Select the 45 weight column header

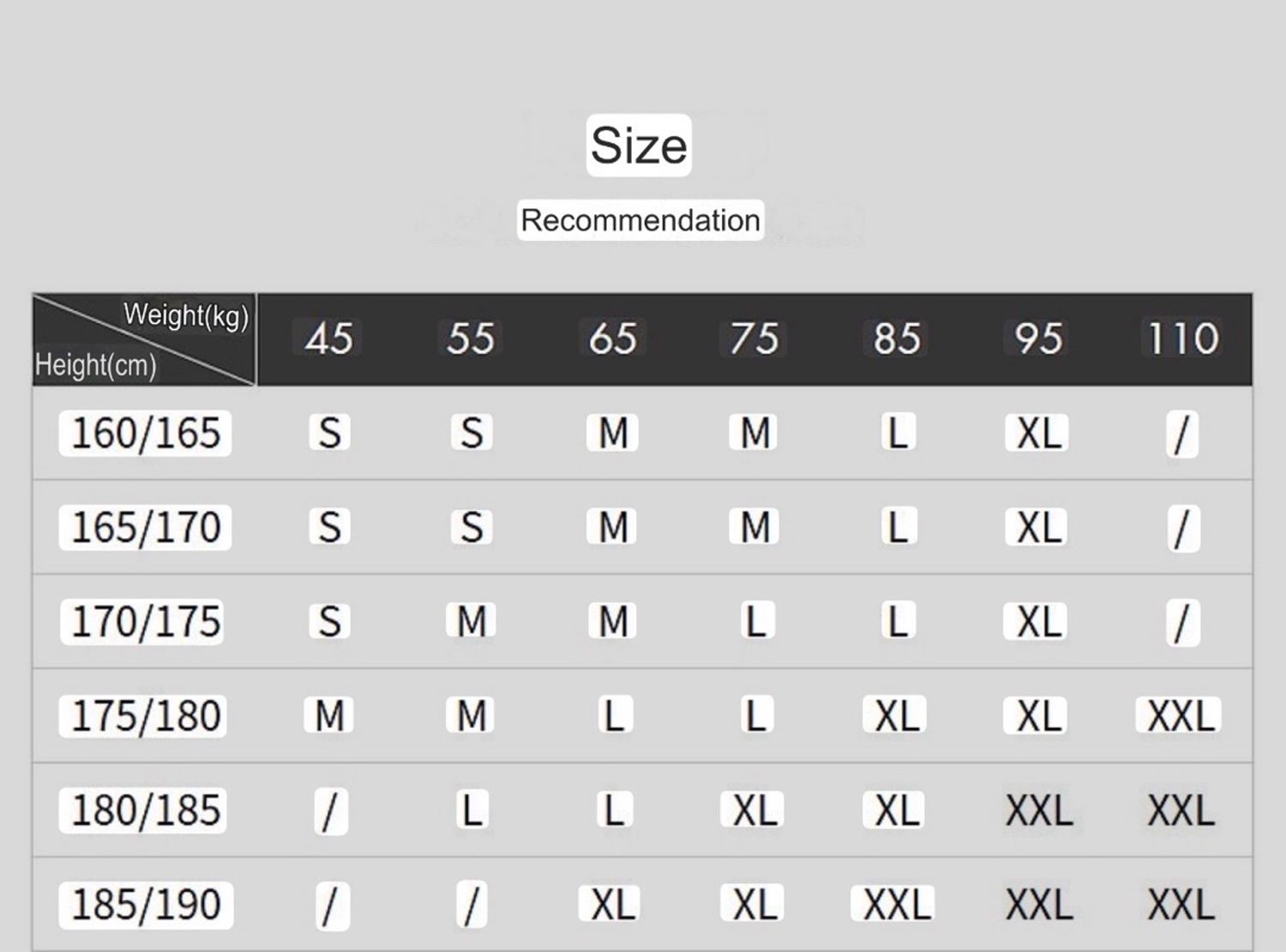pos(328,338)
